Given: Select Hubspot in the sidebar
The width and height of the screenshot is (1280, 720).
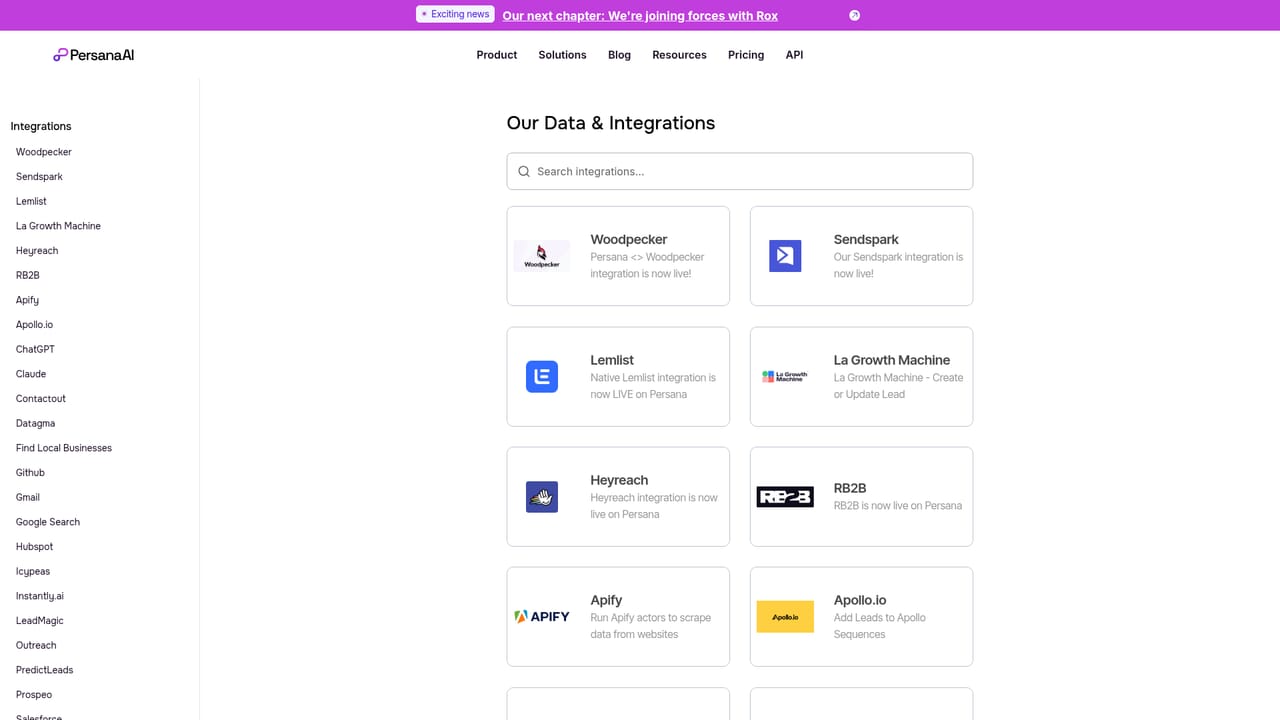Looking at the screenshot, I should point(34,547).
